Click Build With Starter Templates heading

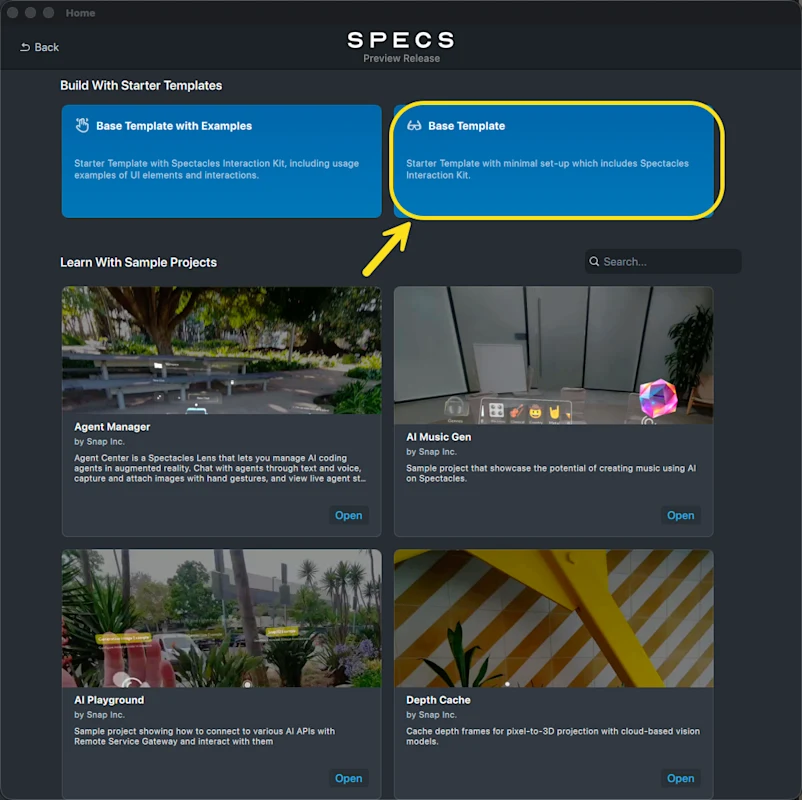pos(141,85)
